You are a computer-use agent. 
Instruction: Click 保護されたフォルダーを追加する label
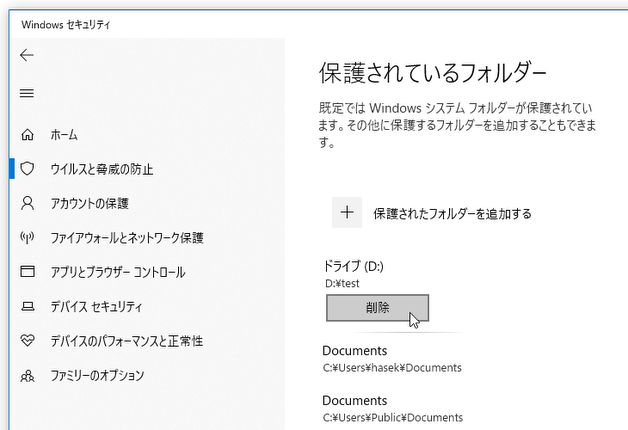452,213
